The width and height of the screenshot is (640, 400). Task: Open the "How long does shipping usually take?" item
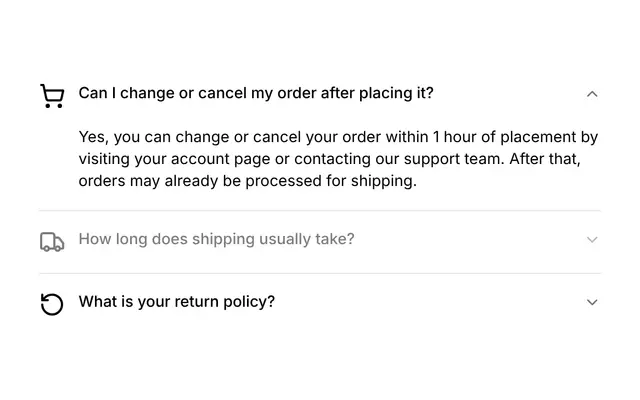coord(216,239)
